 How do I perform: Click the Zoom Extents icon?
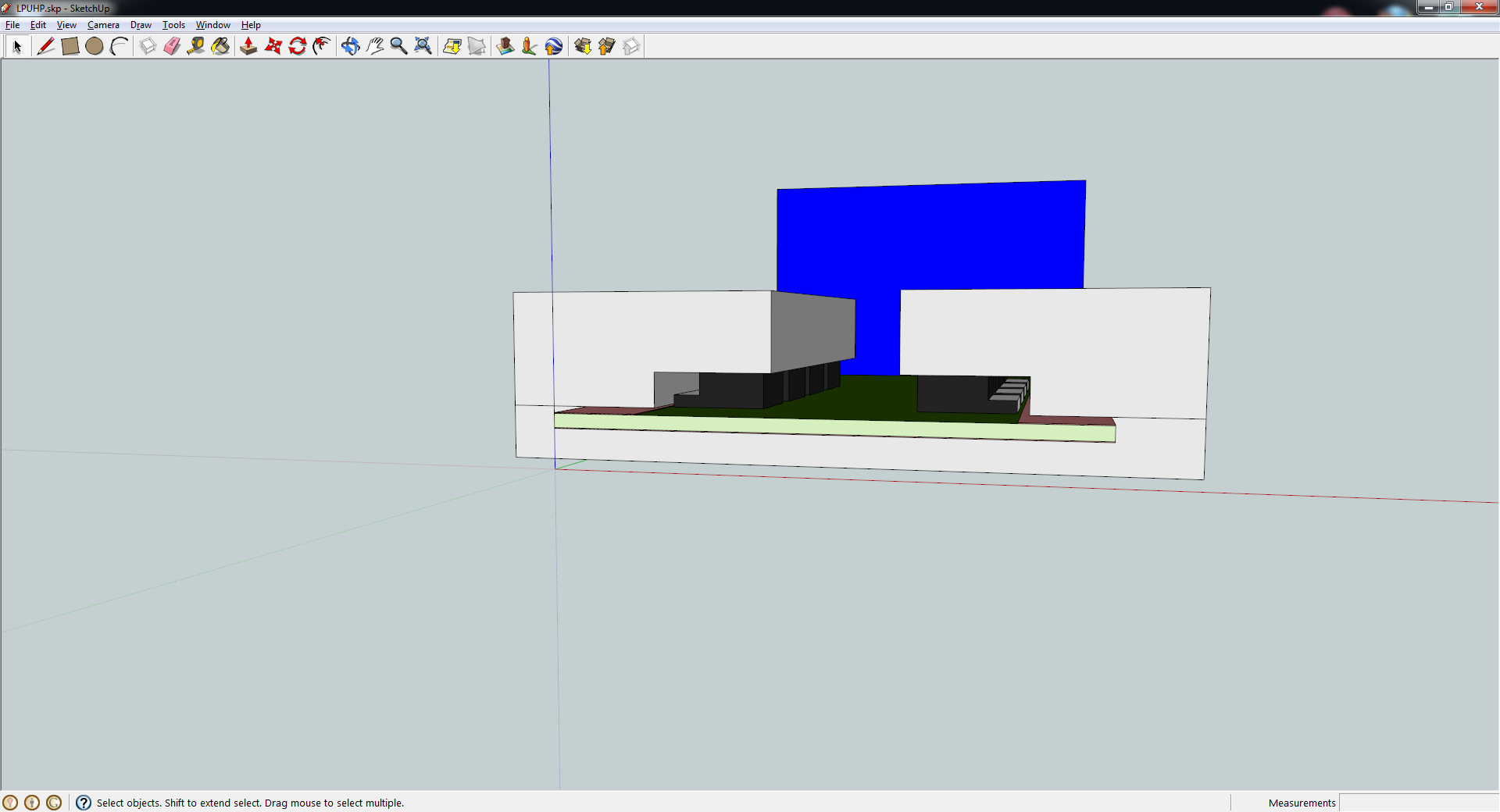click(423, 47)
